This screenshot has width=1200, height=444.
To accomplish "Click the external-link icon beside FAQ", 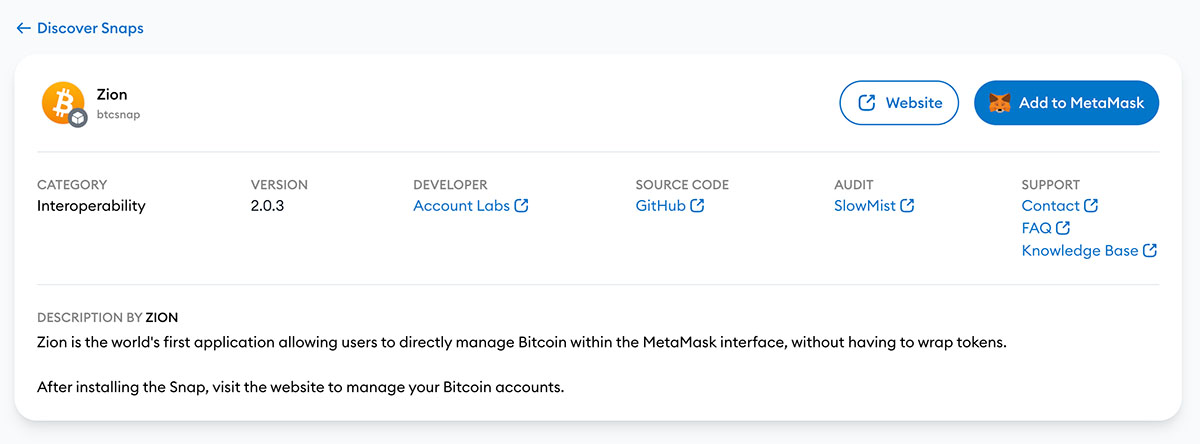I will 1063,228.
